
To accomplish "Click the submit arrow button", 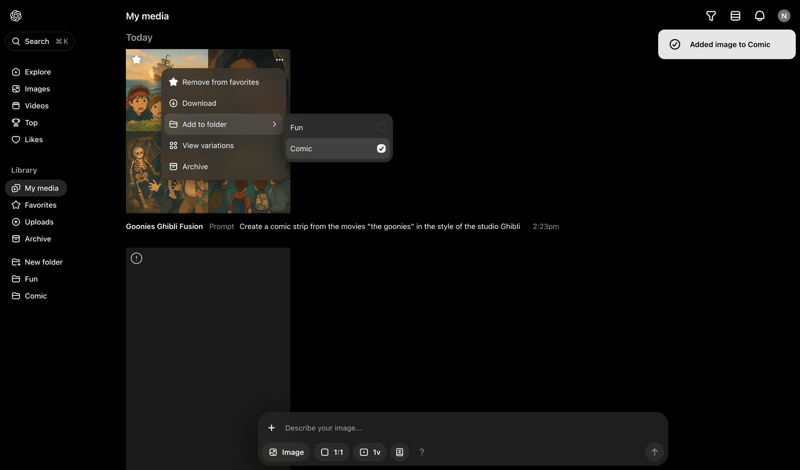I will [x=654, y=452].
